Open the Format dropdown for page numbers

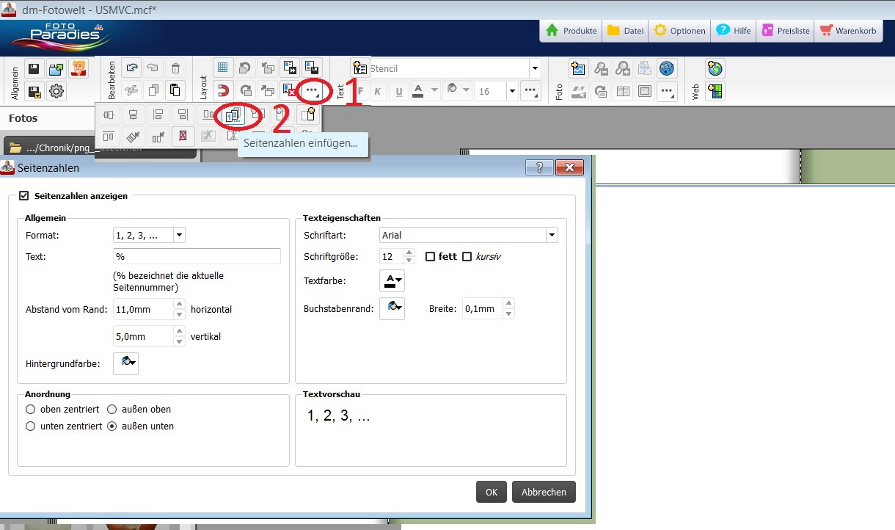click(x=179, y=235)
